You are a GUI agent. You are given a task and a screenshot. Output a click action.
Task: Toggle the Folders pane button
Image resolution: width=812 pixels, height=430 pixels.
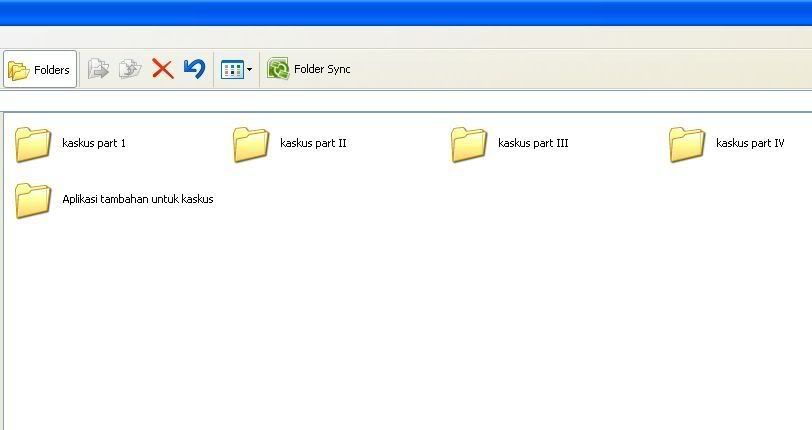click(x=40, y=69)
